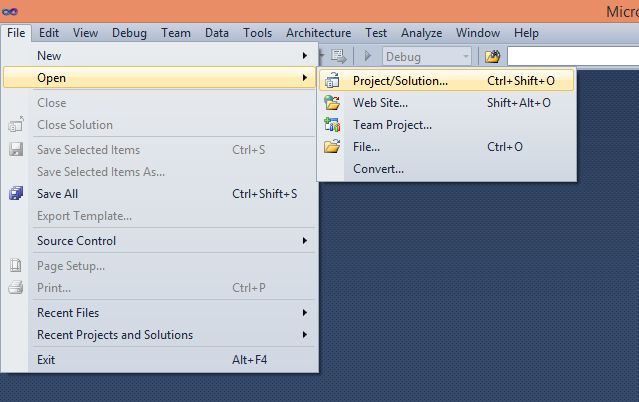Click the Save All stacked disks icon

[x=16, y=193]
